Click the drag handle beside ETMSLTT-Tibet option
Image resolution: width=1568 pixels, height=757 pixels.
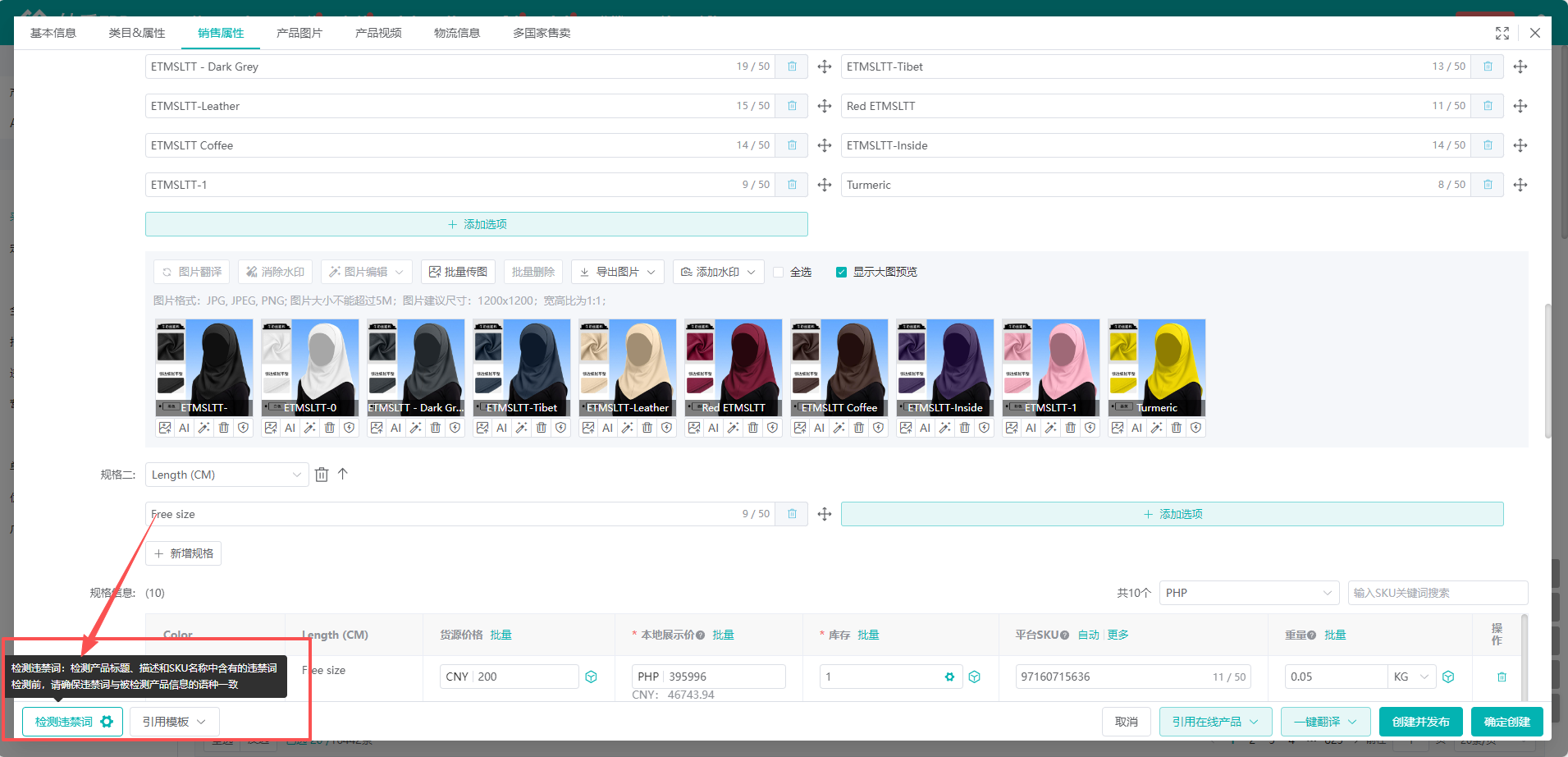1520,67
